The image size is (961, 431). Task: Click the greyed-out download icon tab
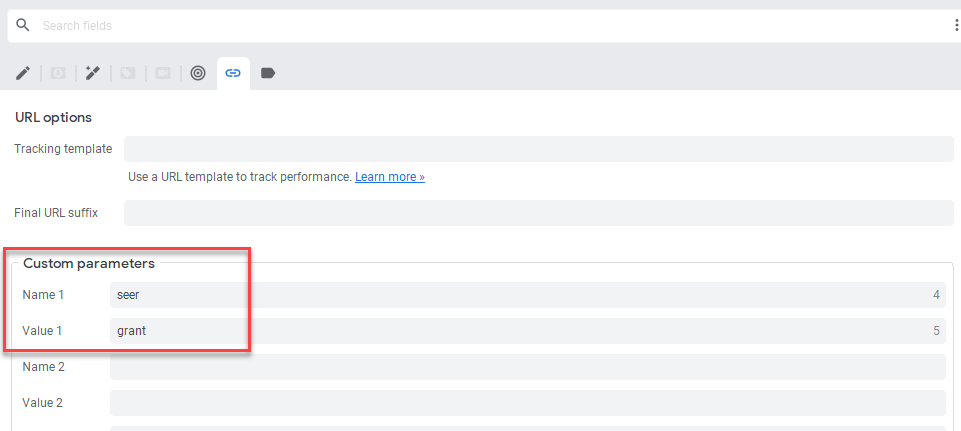pos(58,73)
